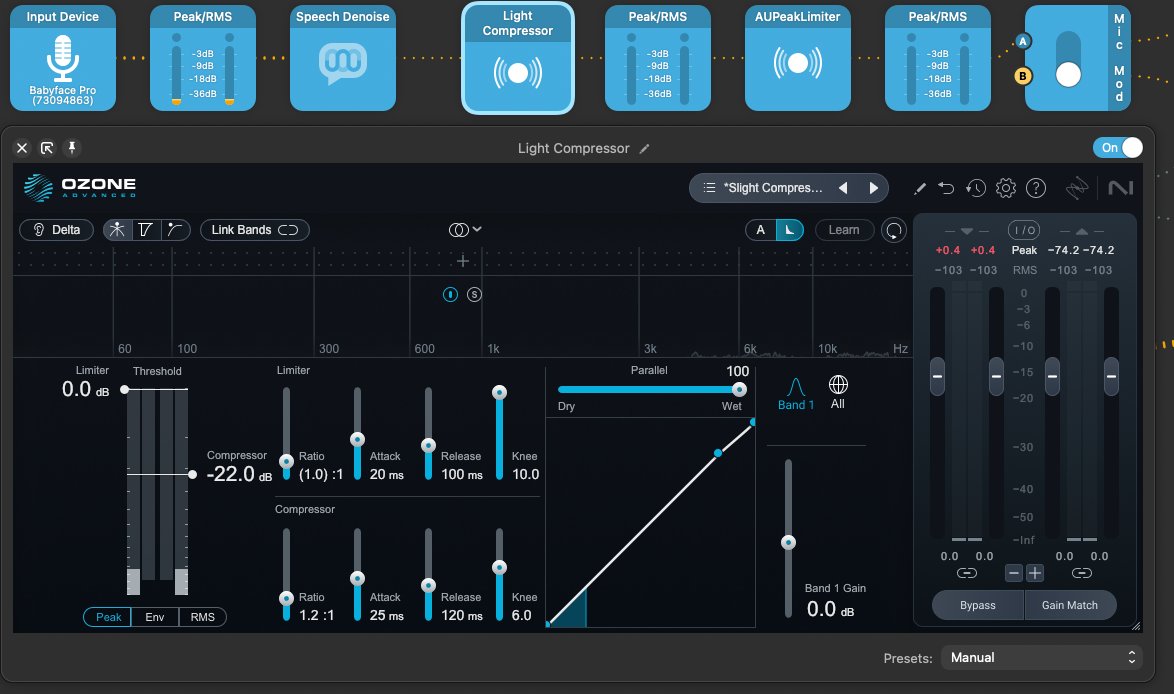Select Peak detection mode
Screen dimensions: 1174x694
click(x=108, y=617)
